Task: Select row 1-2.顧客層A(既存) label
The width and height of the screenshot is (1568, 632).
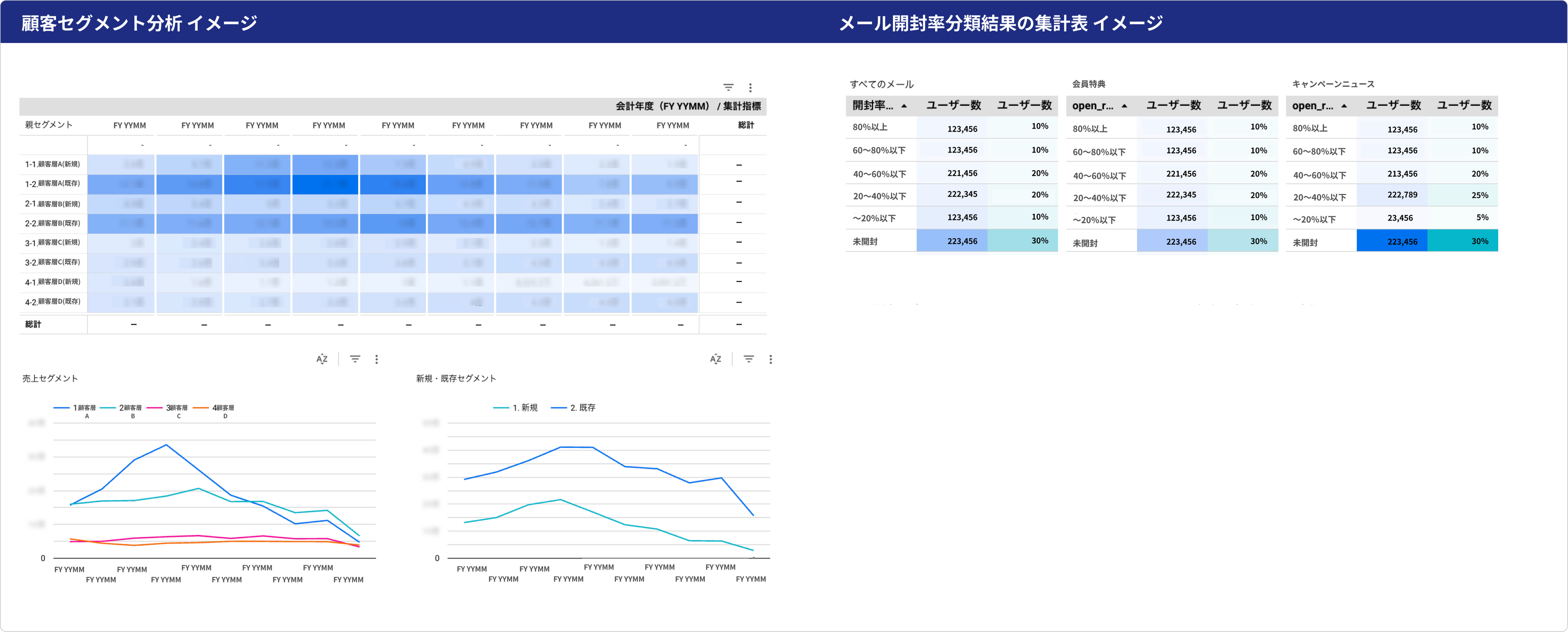Action: (52, 183)
